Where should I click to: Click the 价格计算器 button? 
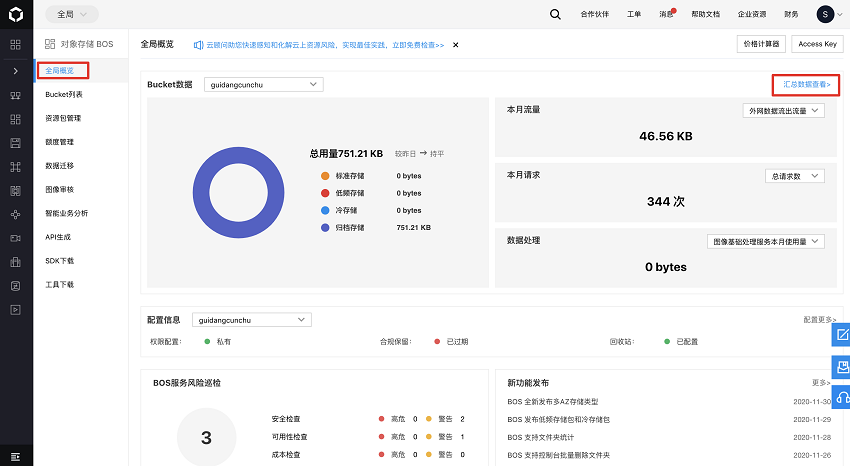760,44
